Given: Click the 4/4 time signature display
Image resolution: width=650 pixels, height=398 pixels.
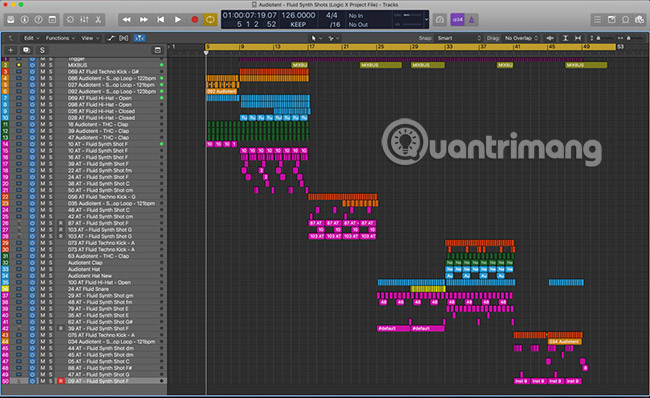Looking at the screenshot, I should [x=331, y=15].
